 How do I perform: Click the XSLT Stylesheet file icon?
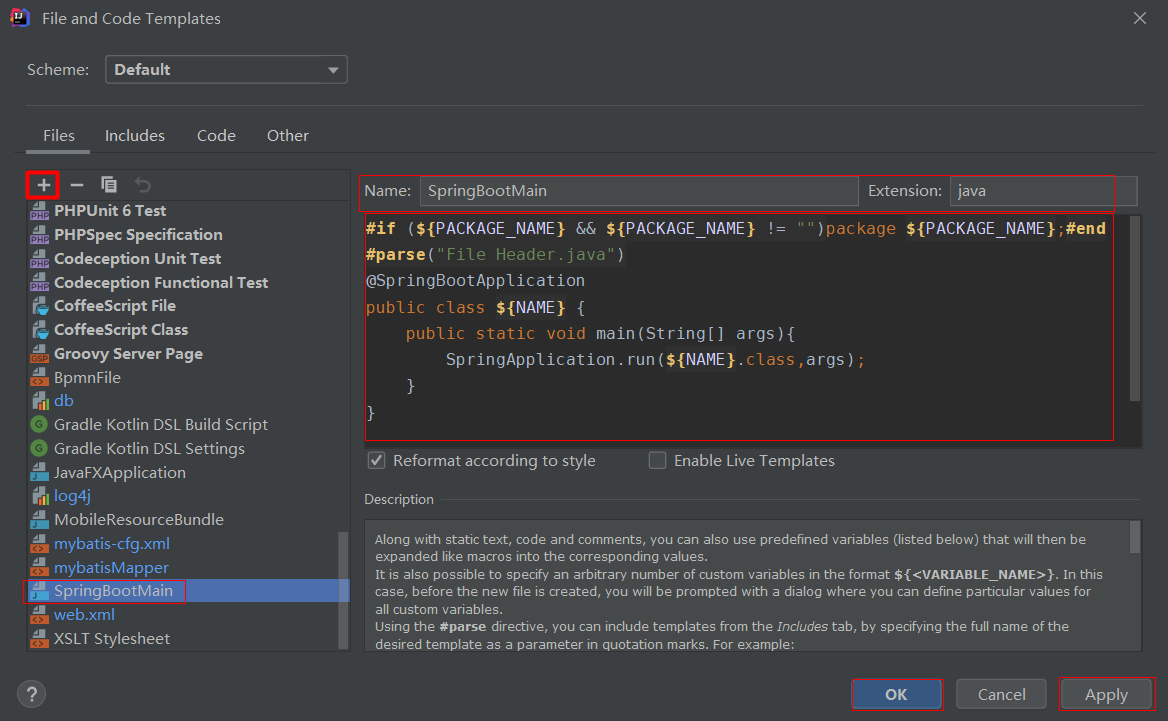[x=39, y=639]
